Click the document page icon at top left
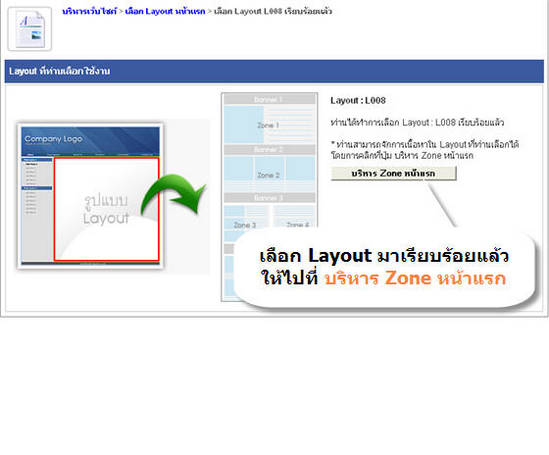 coord(30,29)
